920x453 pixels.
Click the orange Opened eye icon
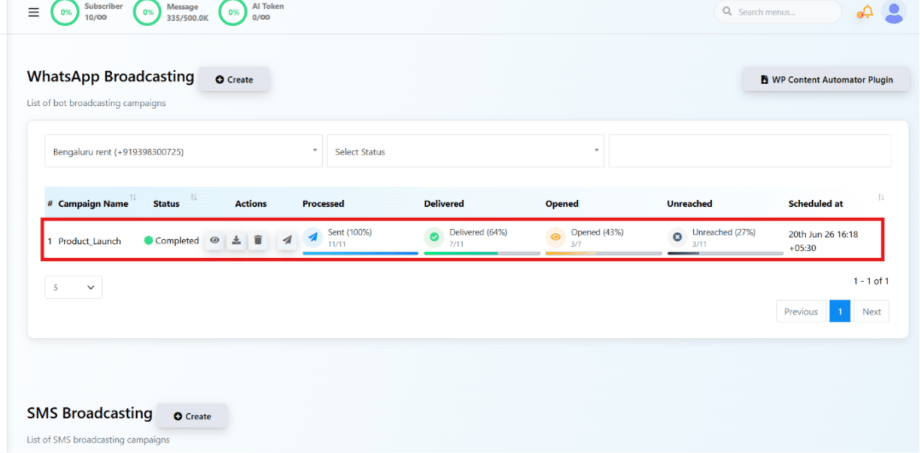coord(556,237)
